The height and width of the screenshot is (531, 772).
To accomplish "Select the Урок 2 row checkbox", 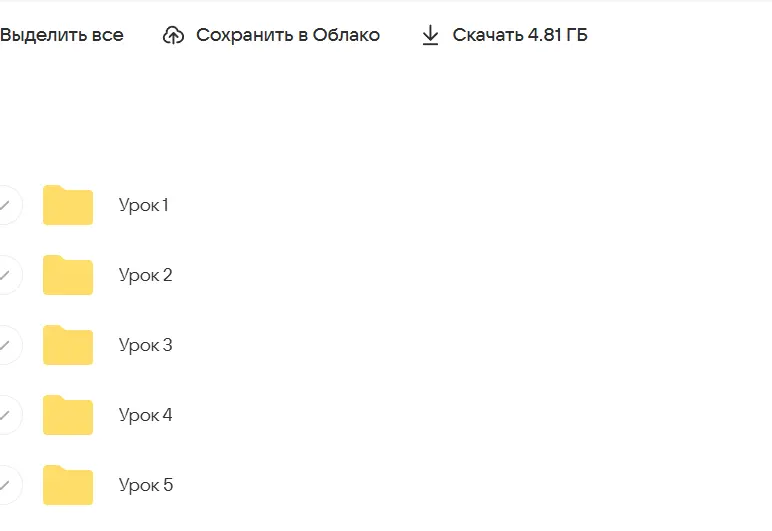I will 6,275.
